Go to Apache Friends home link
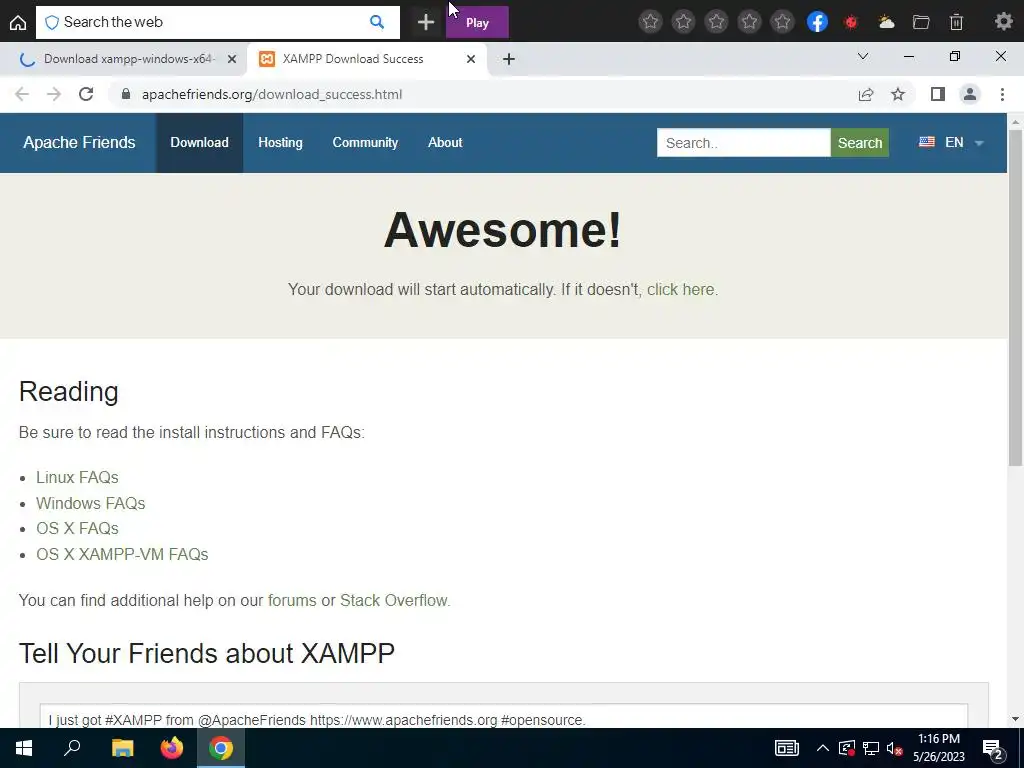Viewport: 1024px width, 768px height. (x=79, y=142)
